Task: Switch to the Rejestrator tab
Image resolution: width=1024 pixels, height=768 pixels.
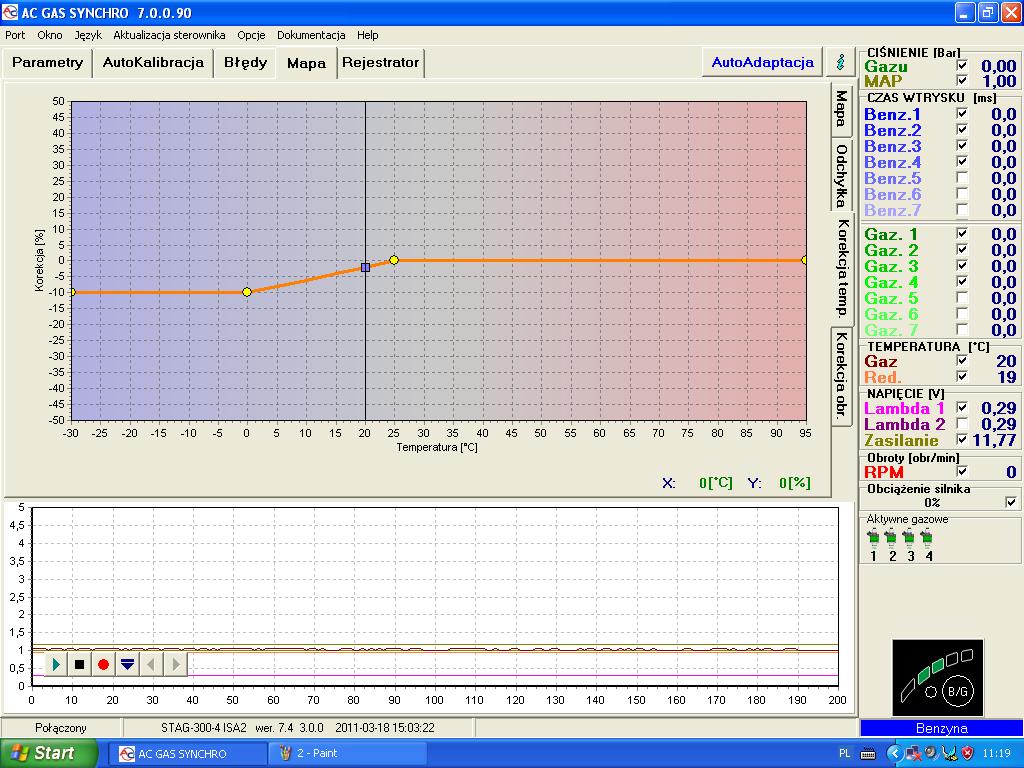Action: [380, 63]
